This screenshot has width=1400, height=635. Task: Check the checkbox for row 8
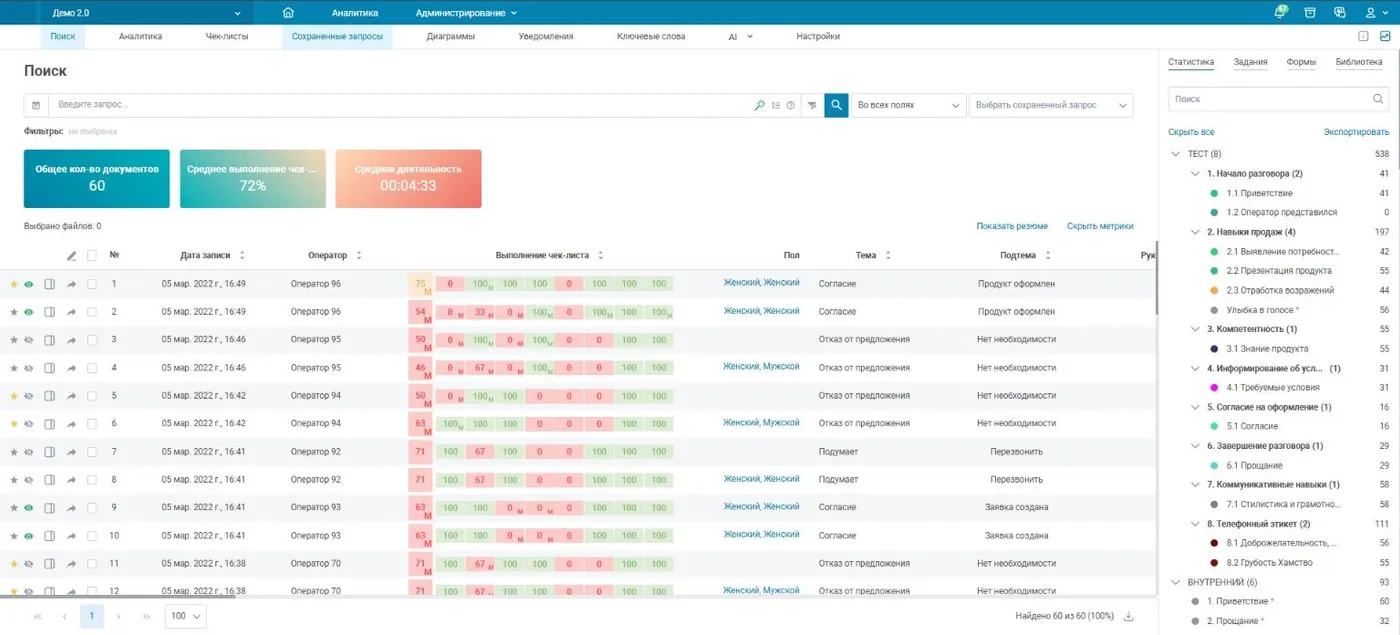click(92, 480)
